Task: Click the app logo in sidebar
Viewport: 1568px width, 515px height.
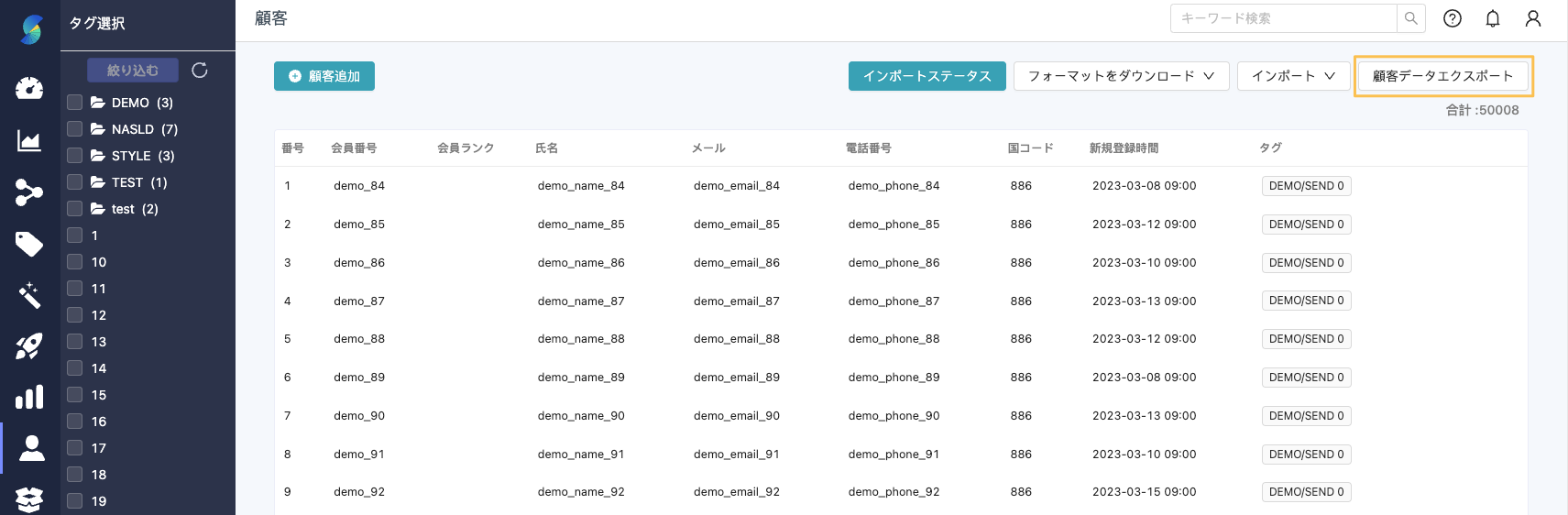Action: pyautogui.click(x=31, y=29)
